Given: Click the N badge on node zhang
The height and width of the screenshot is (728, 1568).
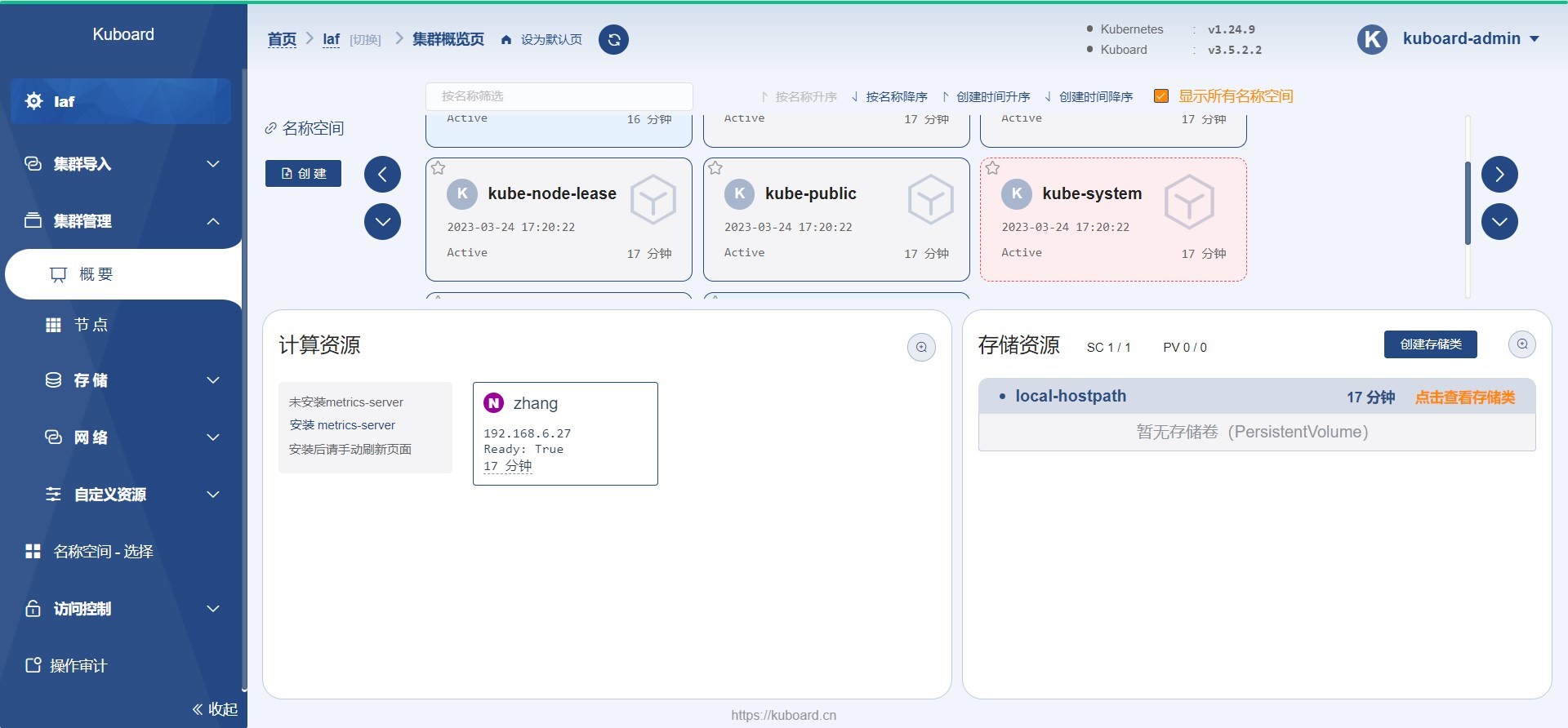Looking at the screenshot, I should point(493,403).
